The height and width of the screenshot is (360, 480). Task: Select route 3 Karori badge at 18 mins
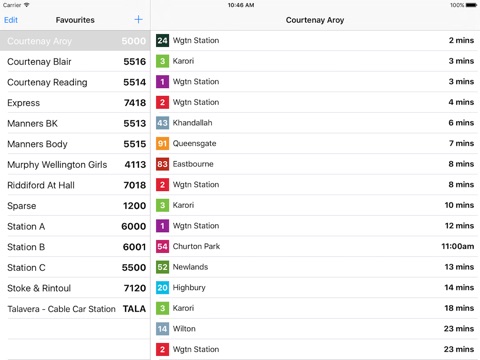click(x=162, y=308)
